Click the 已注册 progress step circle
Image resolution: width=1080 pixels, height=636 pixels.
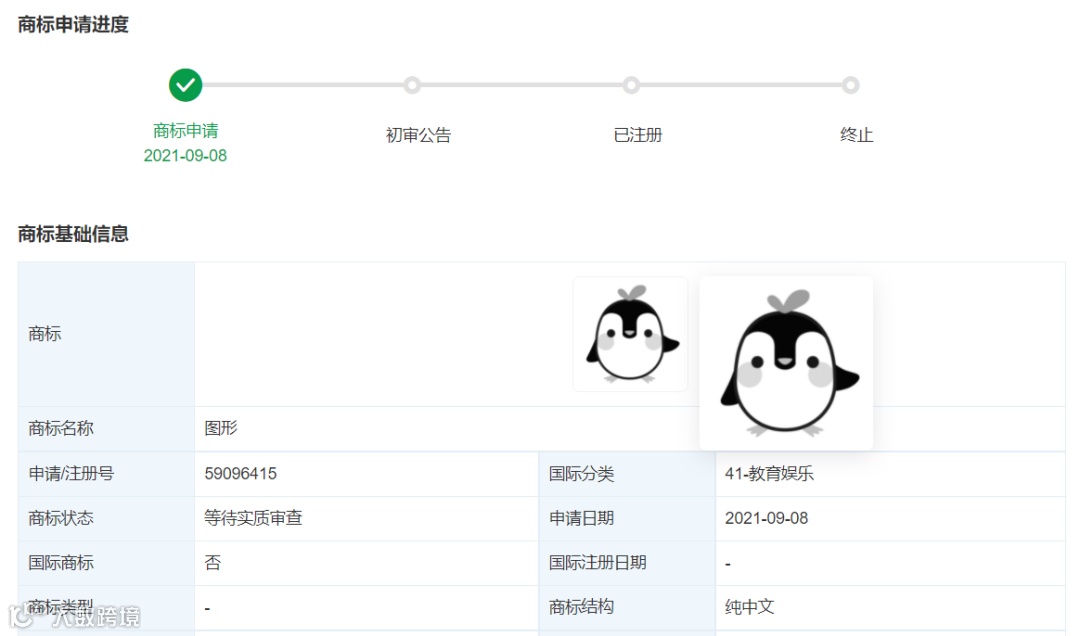click(631, 85)
